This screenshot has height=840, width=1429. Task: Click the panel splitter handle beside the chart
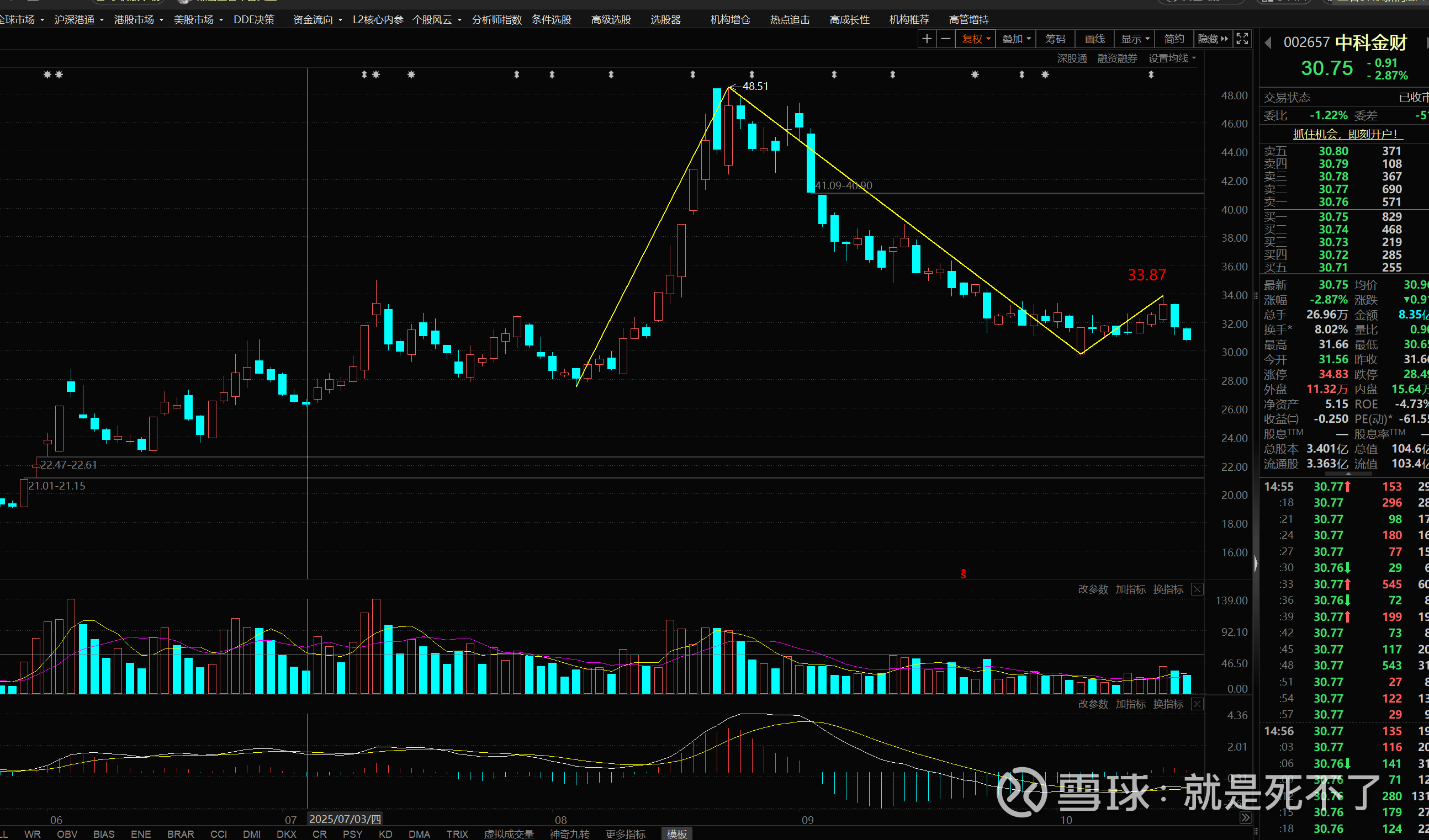(1256, 564)
